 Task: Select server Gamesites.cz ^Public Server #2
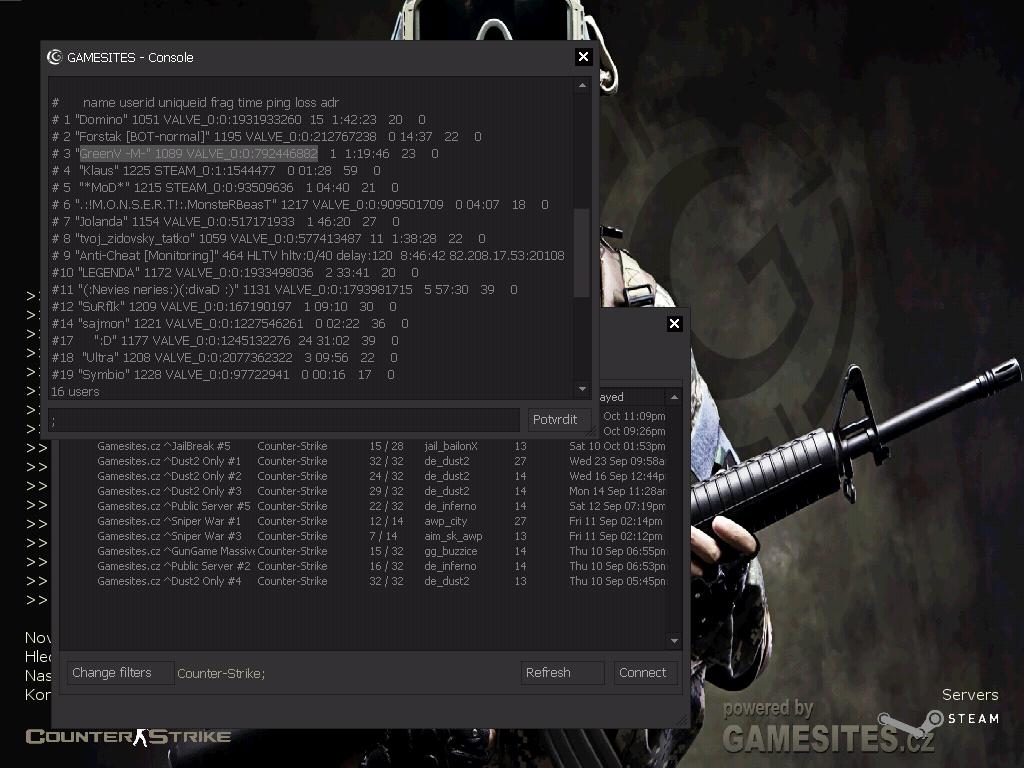[362, 566]
